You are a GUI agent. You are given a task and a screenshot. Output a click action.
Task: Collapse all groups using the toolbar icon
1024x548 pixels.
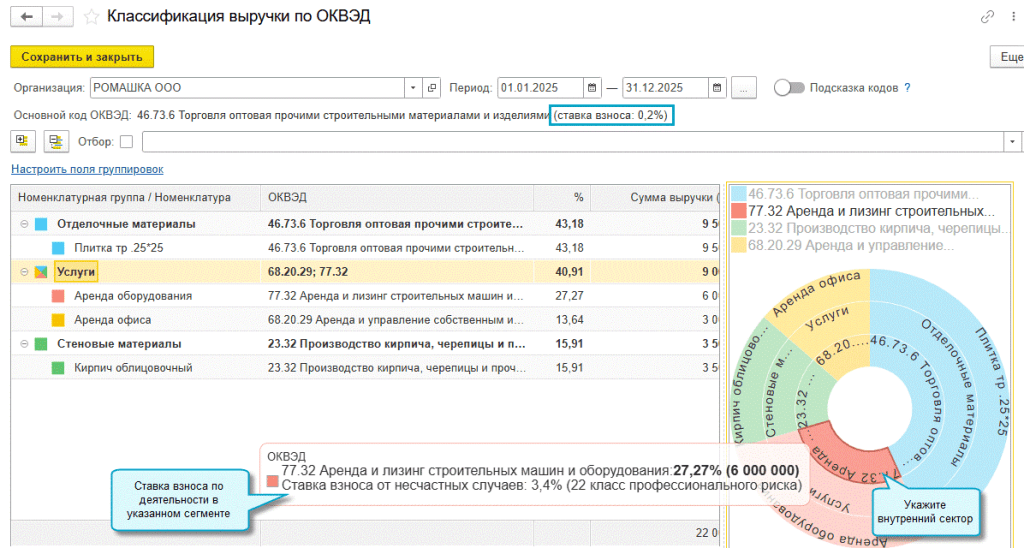[56, 141]
